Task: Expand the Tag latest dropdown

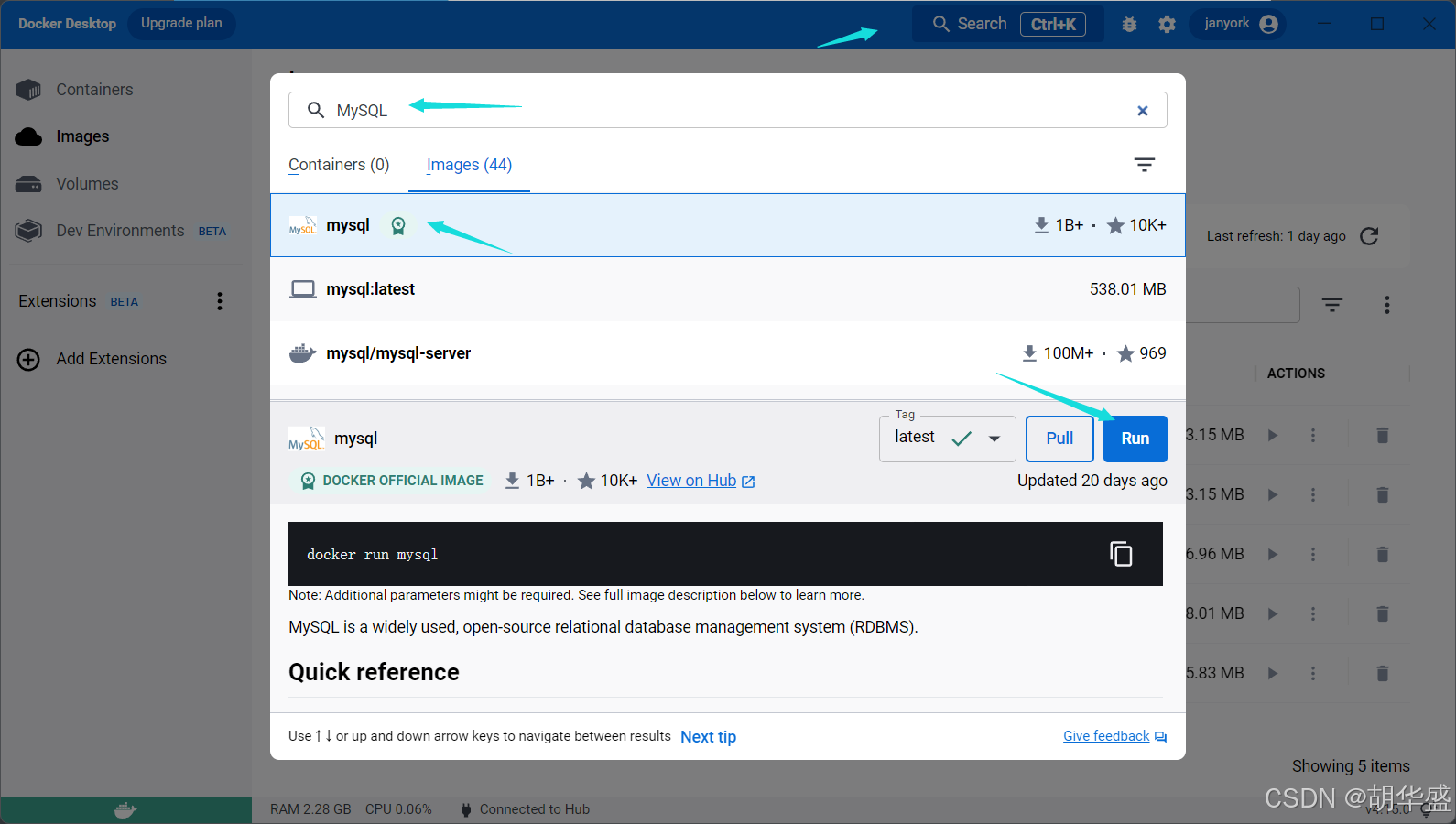Action: 994,439
